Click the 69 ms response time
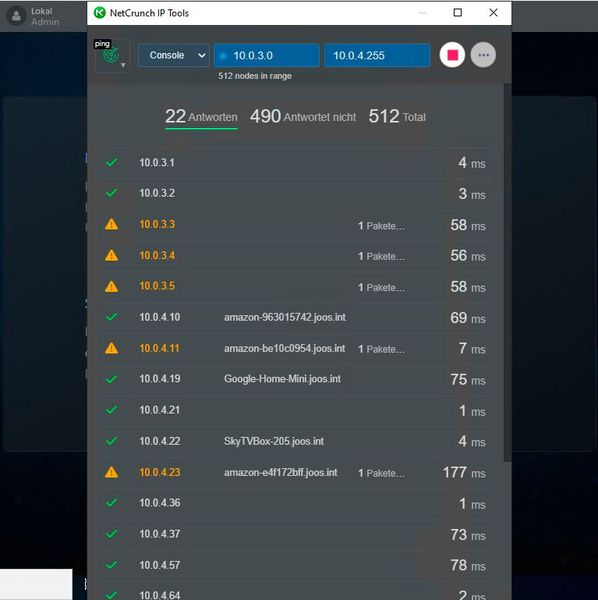 click(x=468, y=318)
